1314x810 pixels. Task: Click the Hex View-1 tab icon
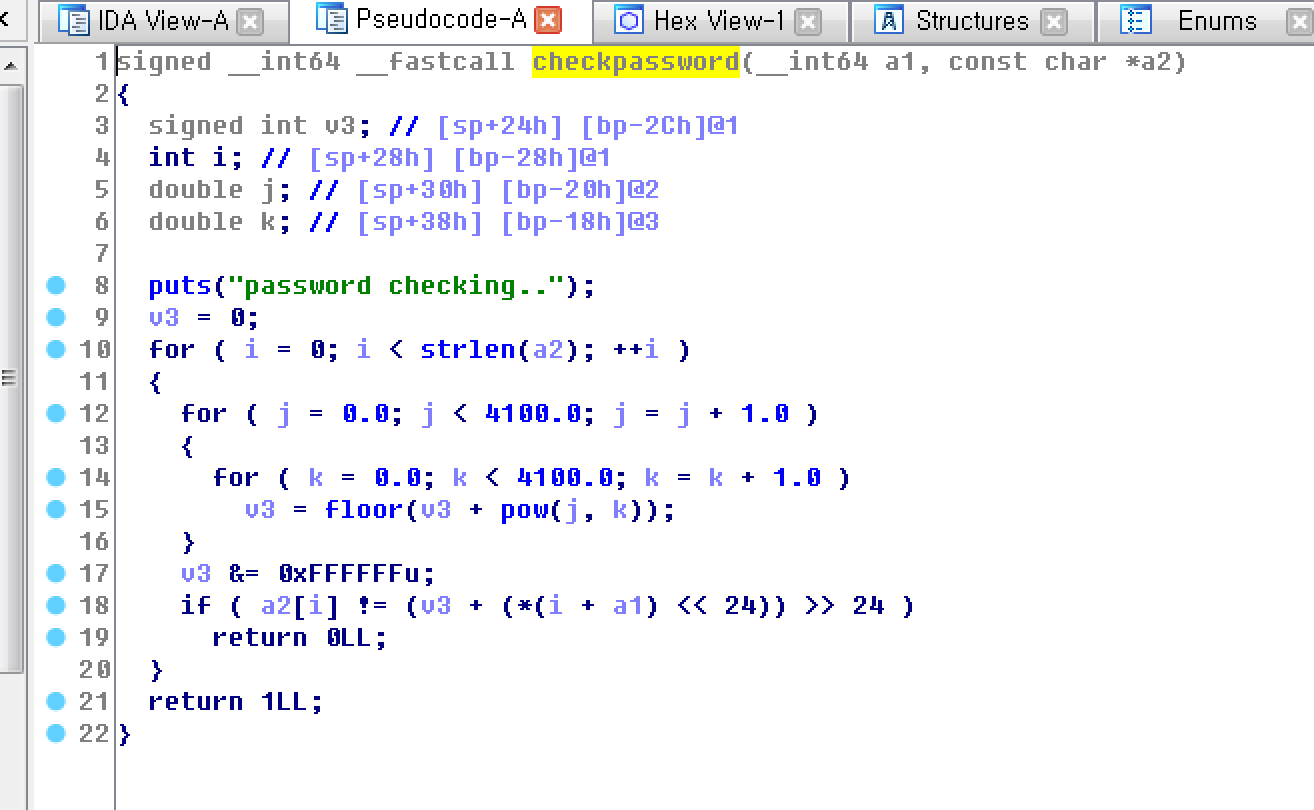tap(629, 21)
